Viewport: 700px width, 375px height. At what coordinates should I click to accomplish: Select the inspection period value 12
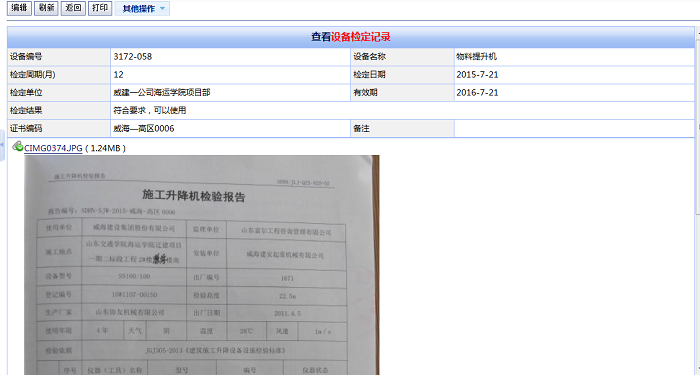click(118, 75)
